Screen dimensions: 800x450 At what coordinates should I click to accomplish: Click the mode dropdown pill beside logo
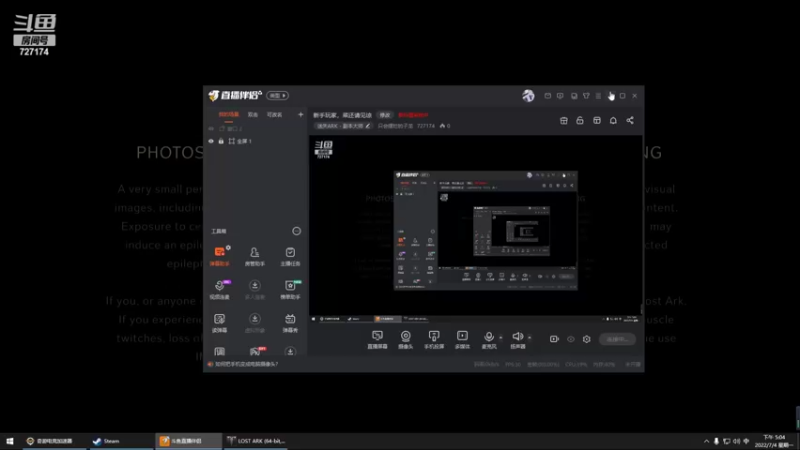pyautogui.click(x=277, y=95)
